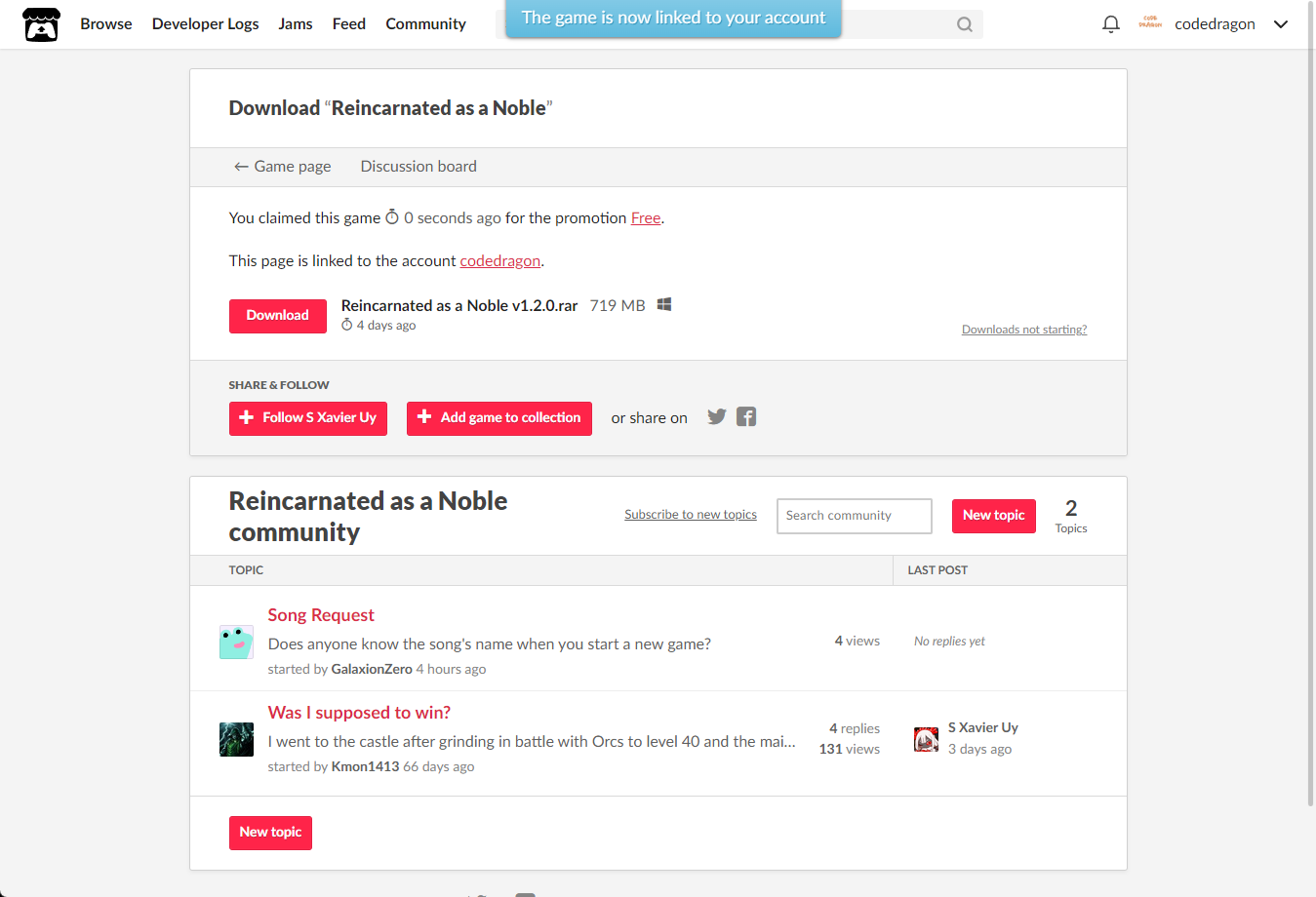
Task: Open Kmon1413's avatar thumbnail
Action: pos(236,739)
